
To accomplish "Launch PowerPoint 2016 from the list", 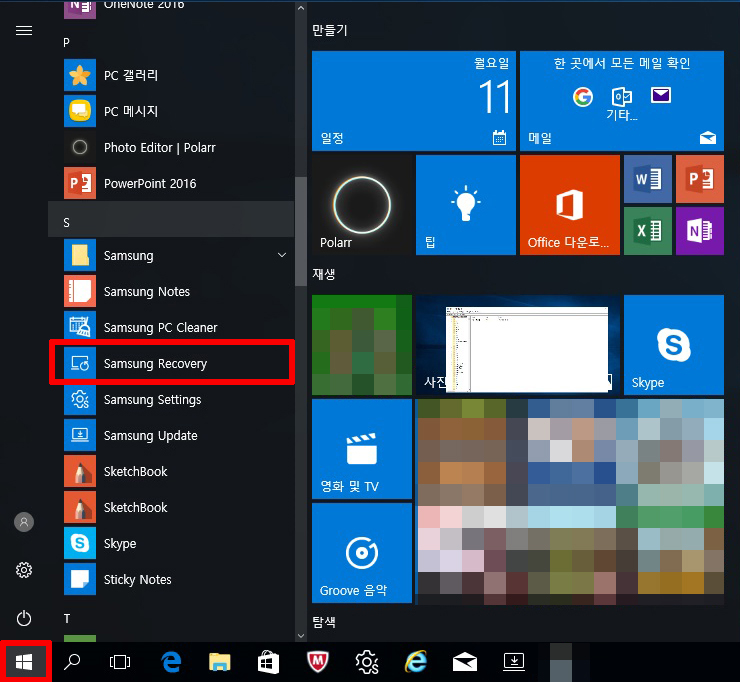I will click(x=171, y=183).
